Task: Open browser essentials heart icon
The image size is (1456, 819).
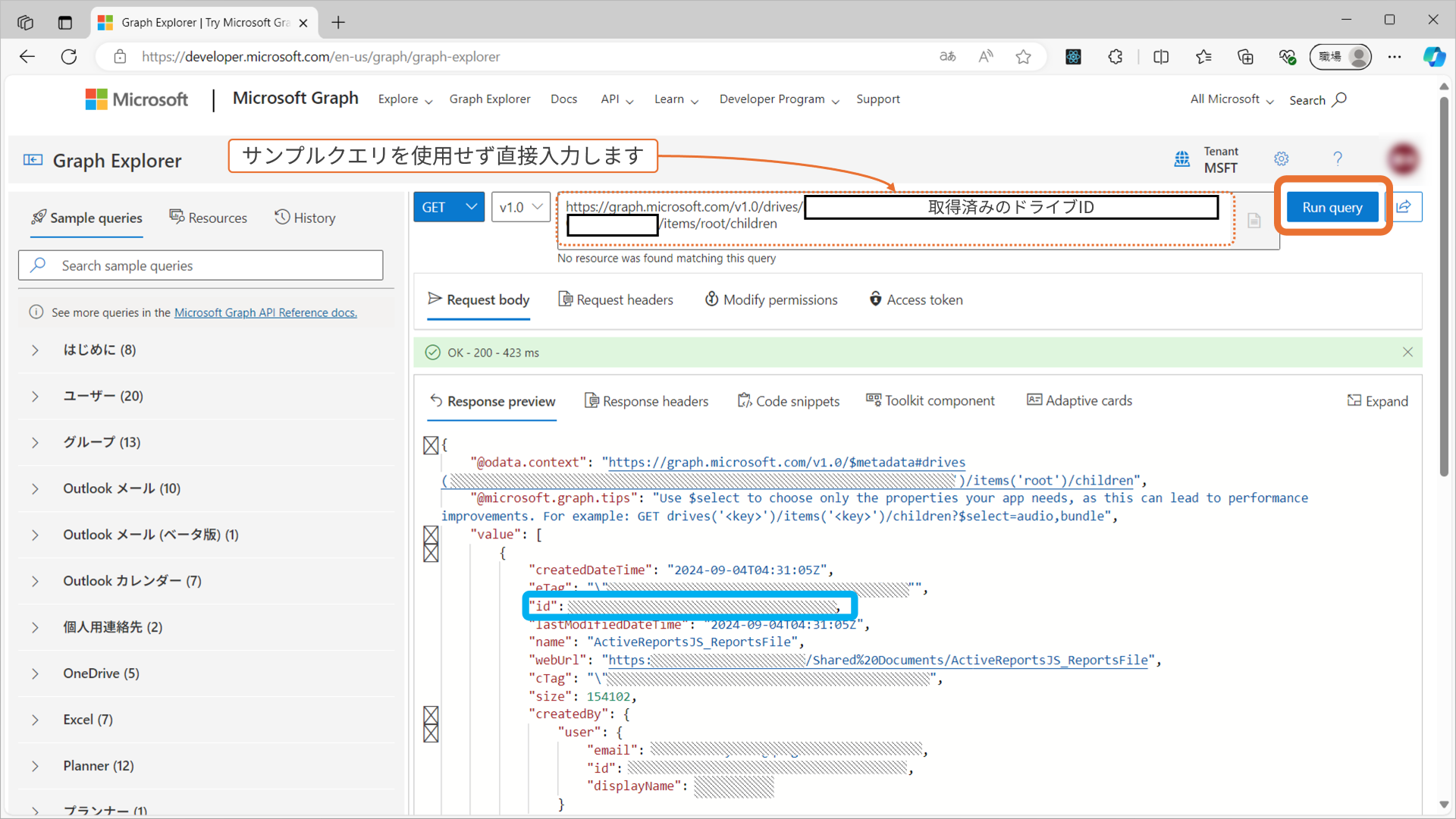Action: point(1287,57)
